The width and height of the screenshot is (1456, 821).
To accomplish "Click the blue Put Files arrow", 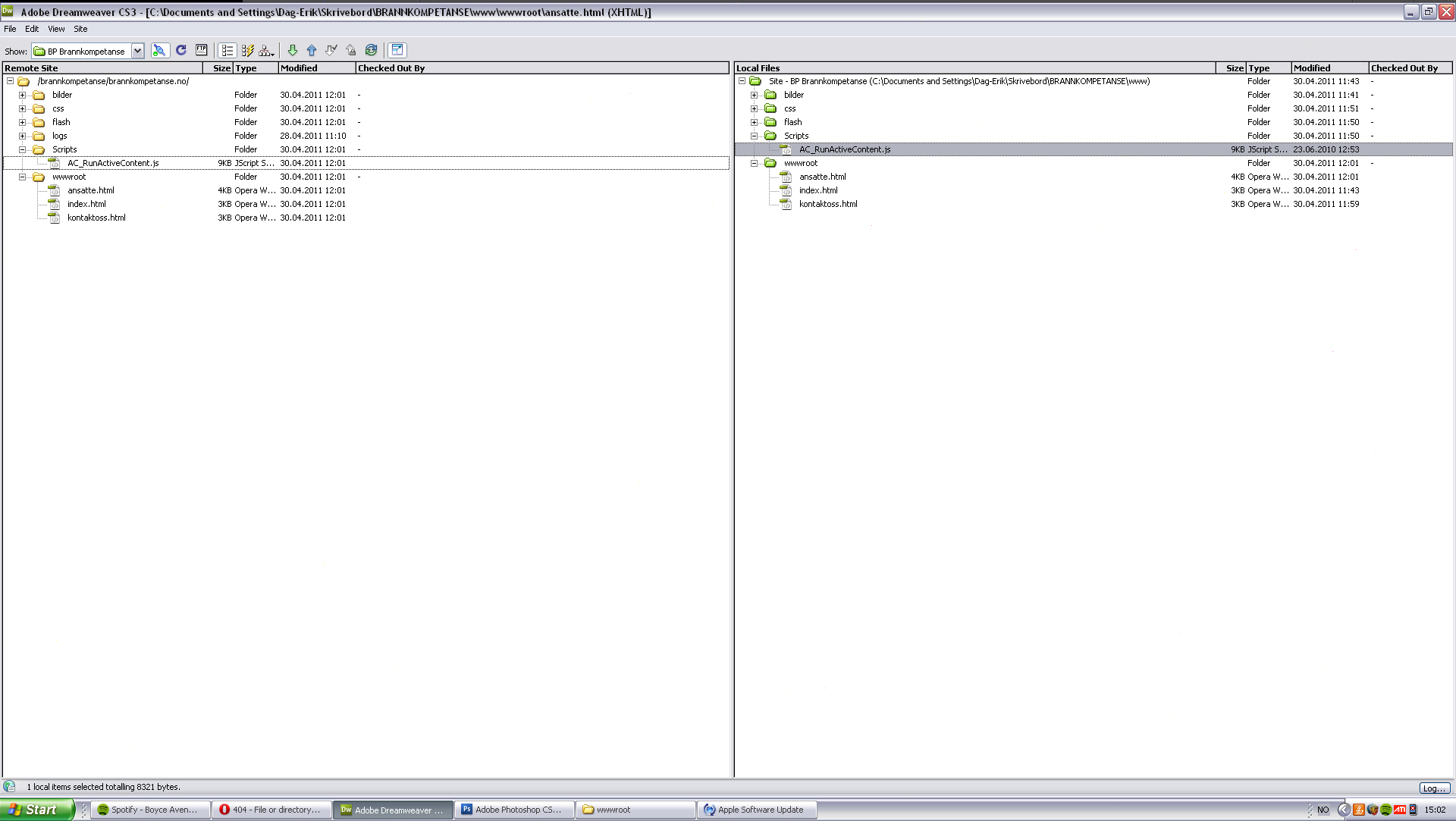I will click(x=312, y=51).
